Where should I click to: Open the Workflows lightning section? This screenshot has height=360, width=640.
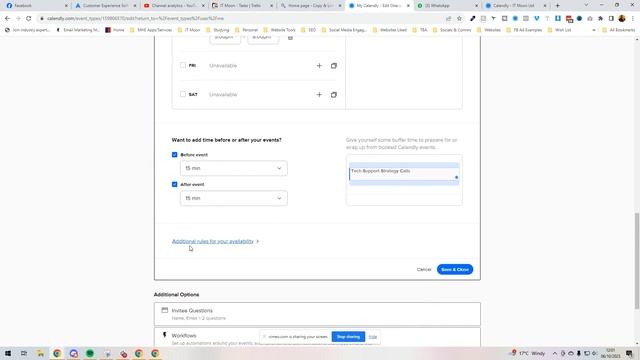[317, 338]
